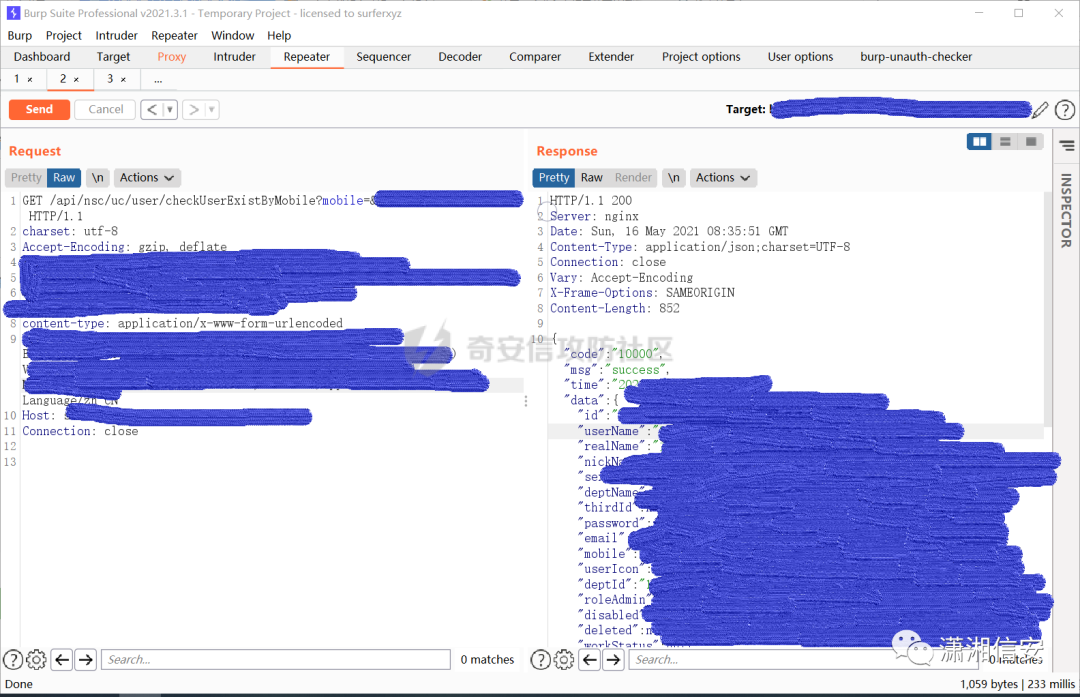
Task: Toggle \n non-printing characters in request
Action: (x=98, y=178)
